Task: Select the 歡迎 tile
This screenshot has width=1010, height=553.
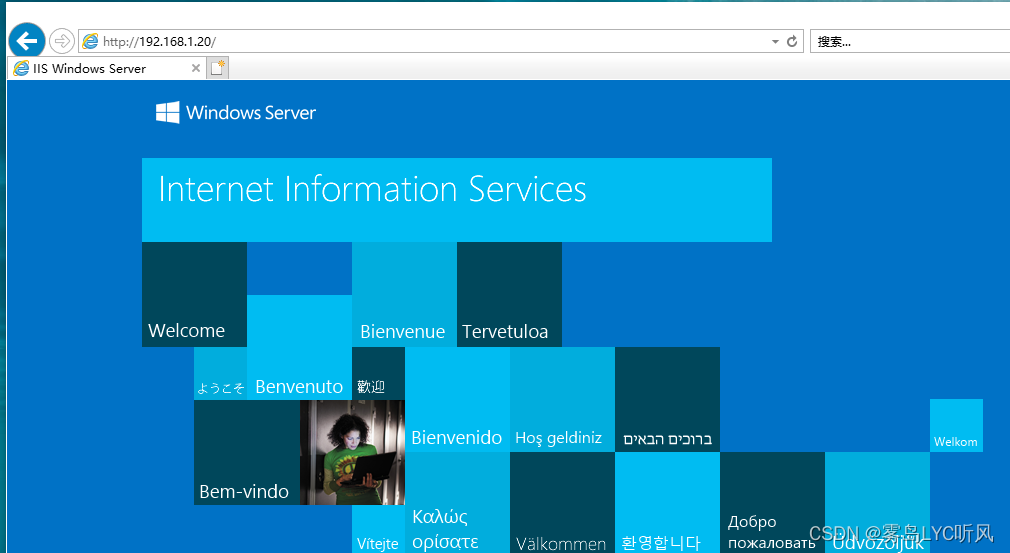Action: click(x=379, y=373)
